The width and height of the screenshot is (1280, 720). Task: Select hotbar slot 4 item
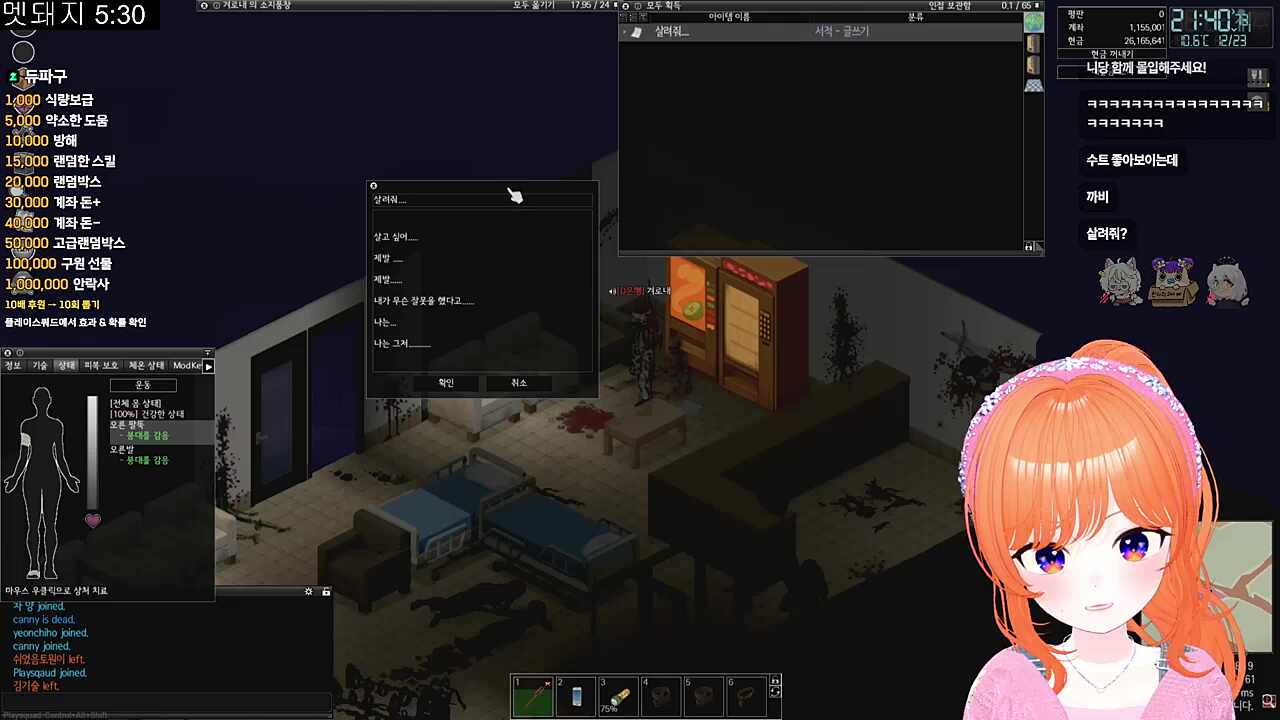coord(661,696)
